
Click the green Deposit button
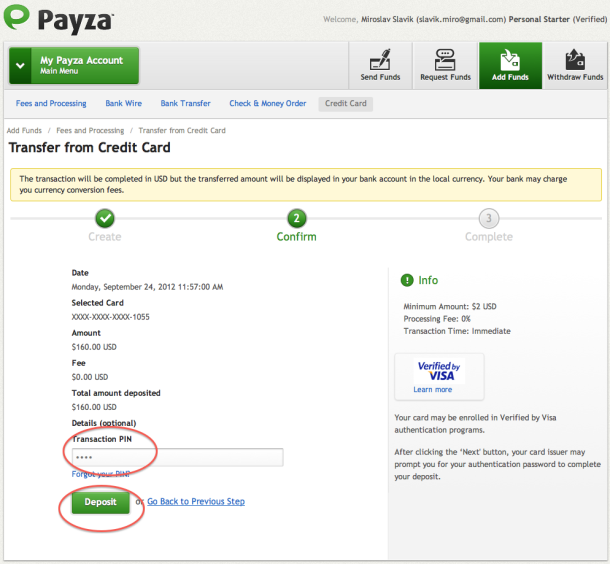point(100,502)
